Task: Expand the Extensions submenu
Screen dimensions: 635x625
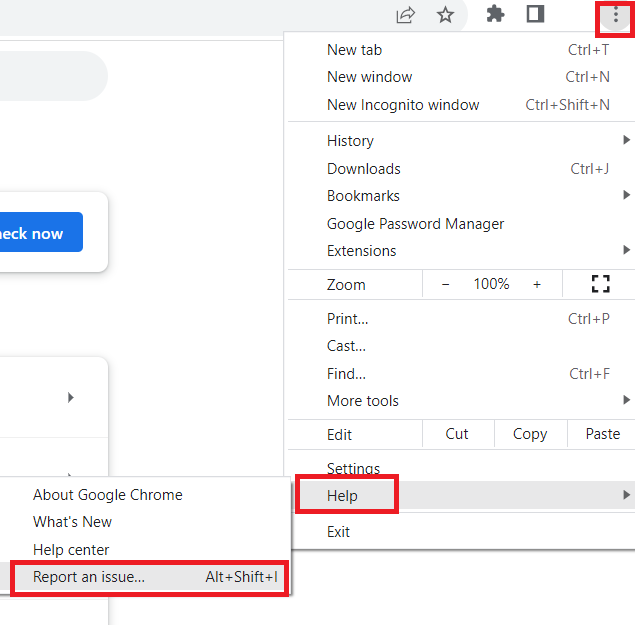Action: click(460, 251)
